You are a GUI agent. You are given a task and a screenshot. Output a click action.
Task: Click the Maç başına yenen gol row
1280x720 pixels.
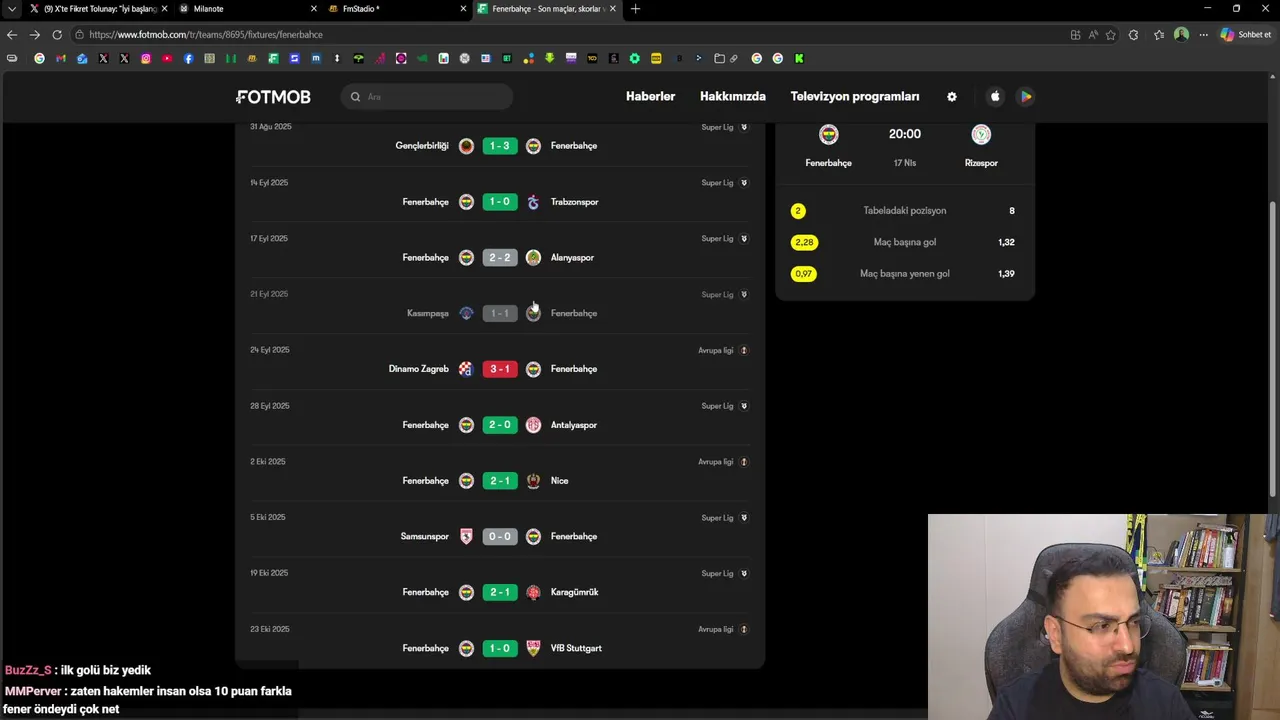904,274
